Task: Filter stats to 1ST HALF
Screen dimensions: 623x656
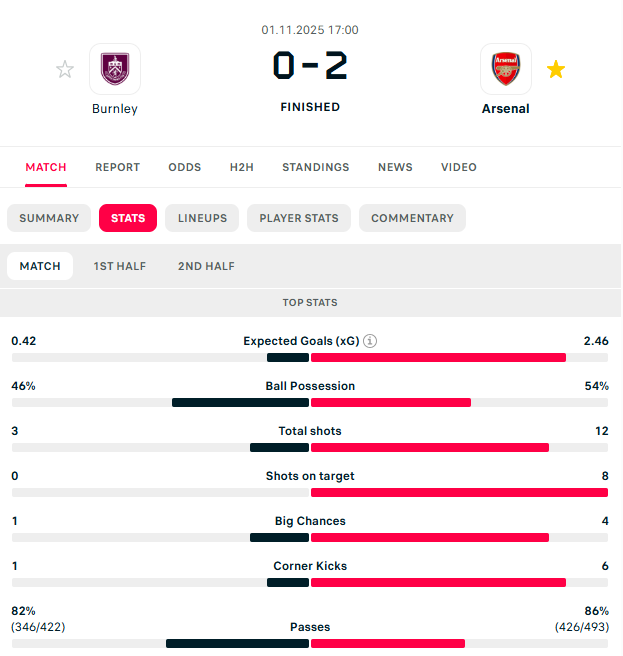Action: point(119,266)
